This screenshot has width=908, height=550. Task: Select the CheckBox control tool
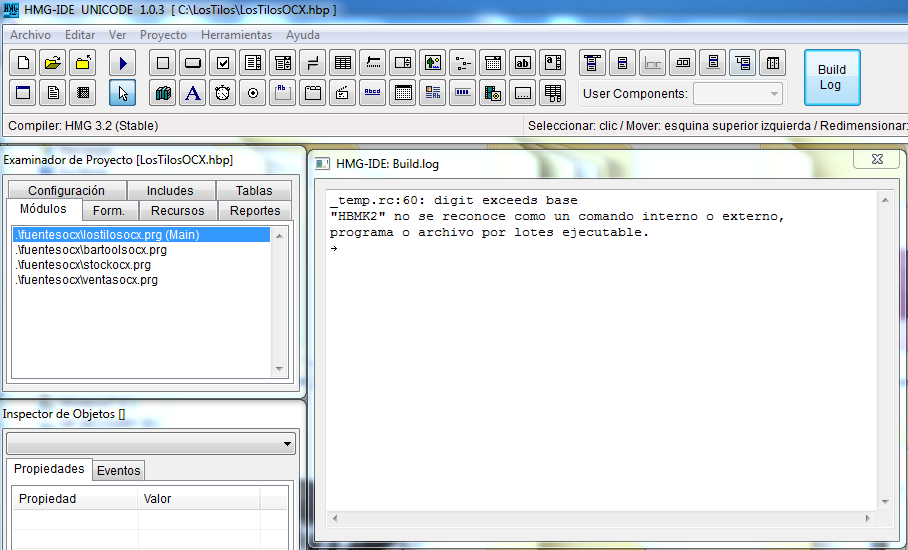click(223, 63)
